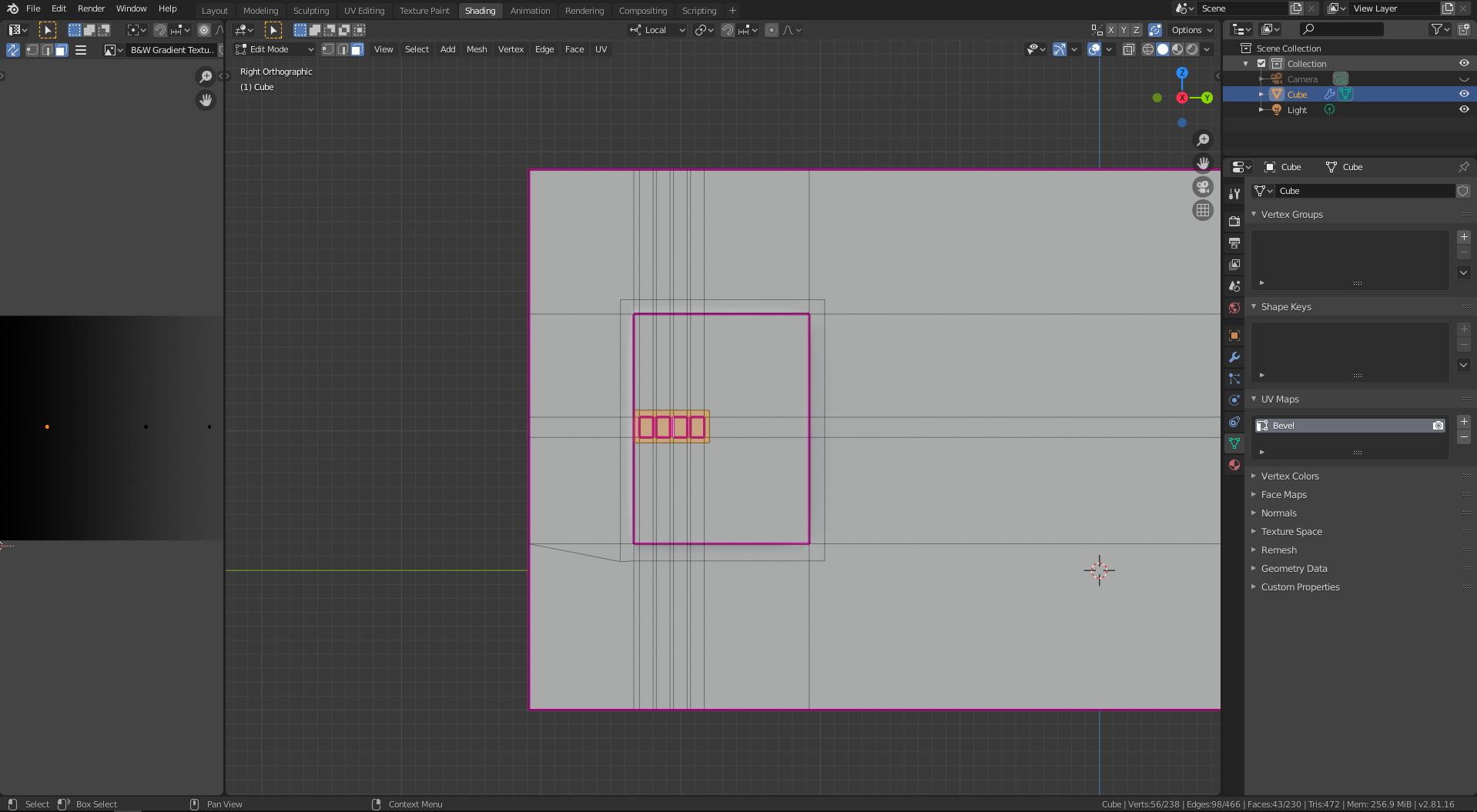1477x812 pixels.
Task: Toggle Bevel UV map active for render
Action: click(x=1438, y=426)
